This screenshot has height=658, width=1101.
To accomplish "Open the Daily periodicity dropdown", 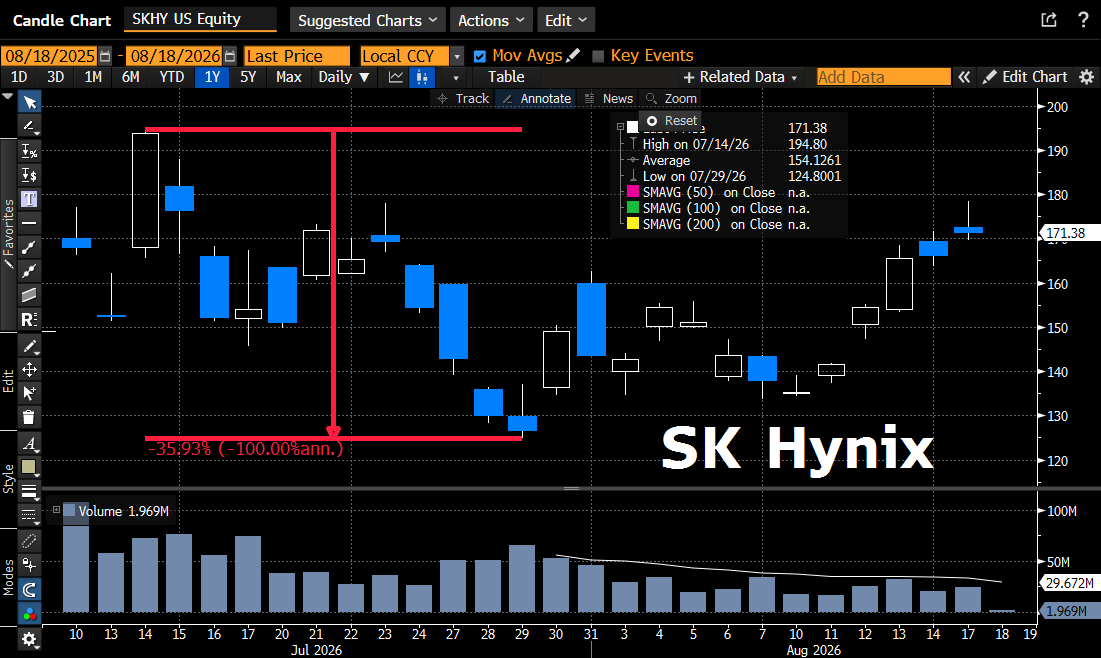I will click(x=343, y=77).
